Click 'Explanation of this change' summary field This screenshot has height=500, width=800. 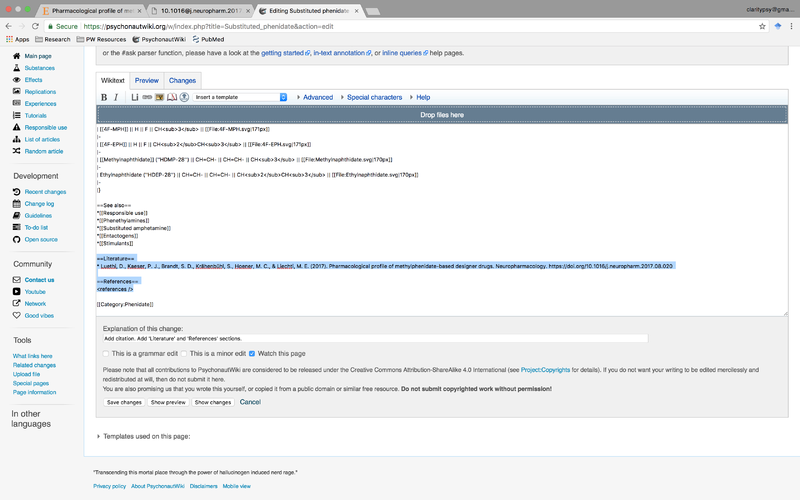375,338
